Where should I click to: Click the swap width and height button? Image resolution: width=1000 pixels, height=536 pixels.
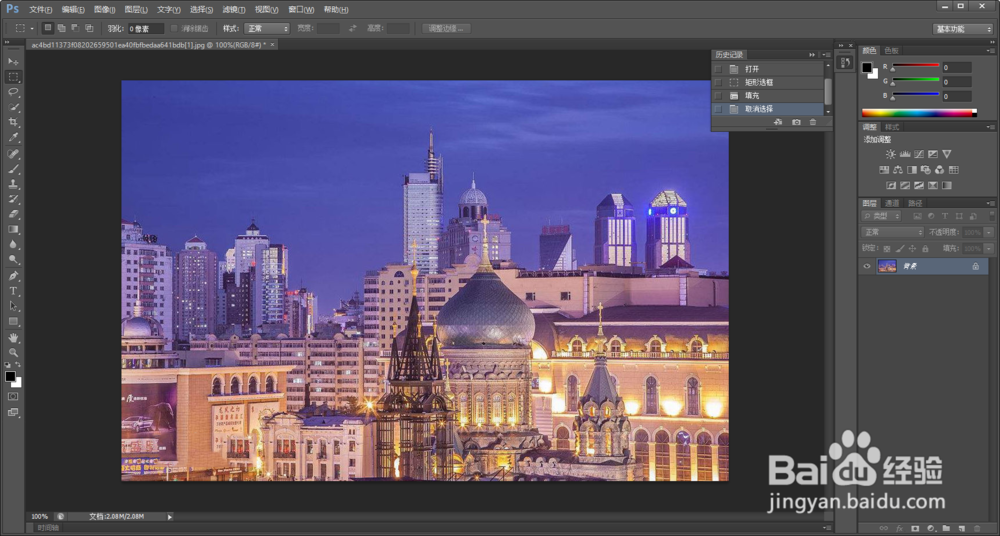click(353, 29)
